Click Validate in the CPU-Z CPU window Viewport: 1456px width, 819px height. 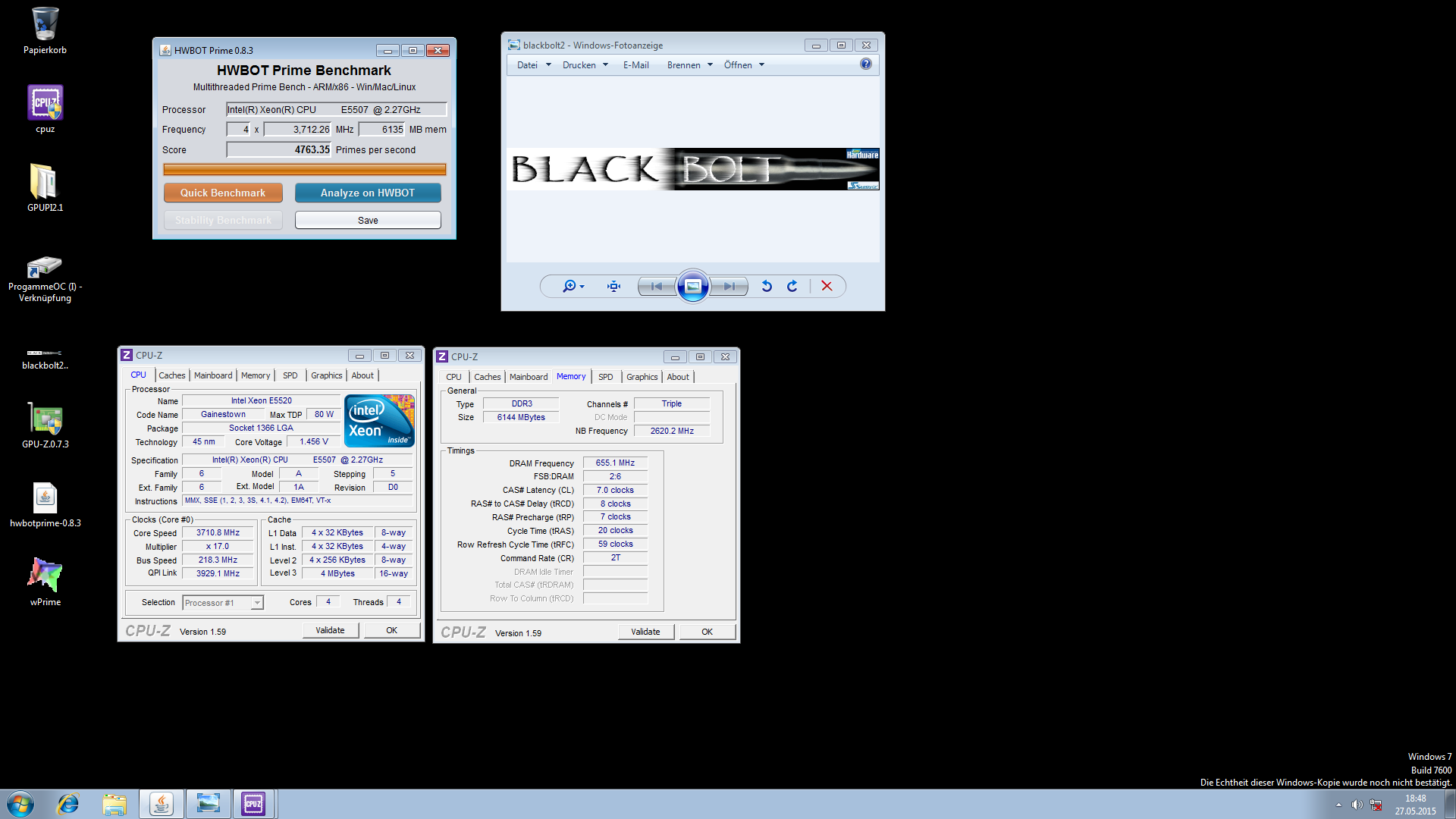330,630
